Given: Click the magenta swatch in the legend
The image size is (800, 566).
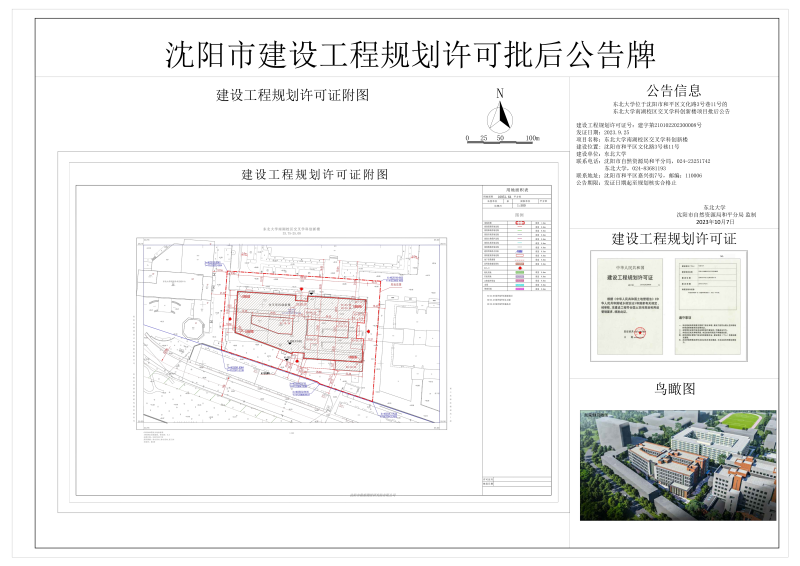Looking at the screenshot, I should (x=520, y=289).
